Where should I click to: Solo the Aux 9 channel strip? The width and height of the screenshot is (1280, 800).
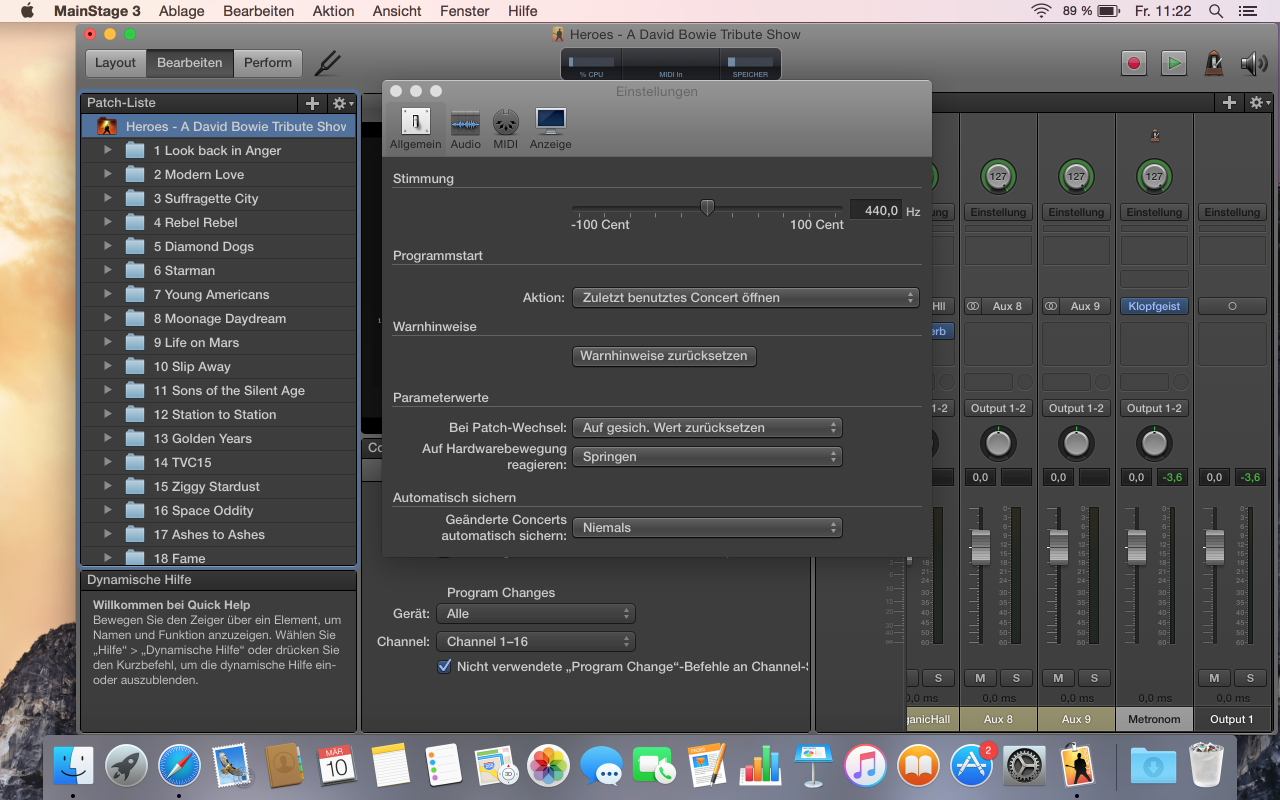pos(1094,678)
